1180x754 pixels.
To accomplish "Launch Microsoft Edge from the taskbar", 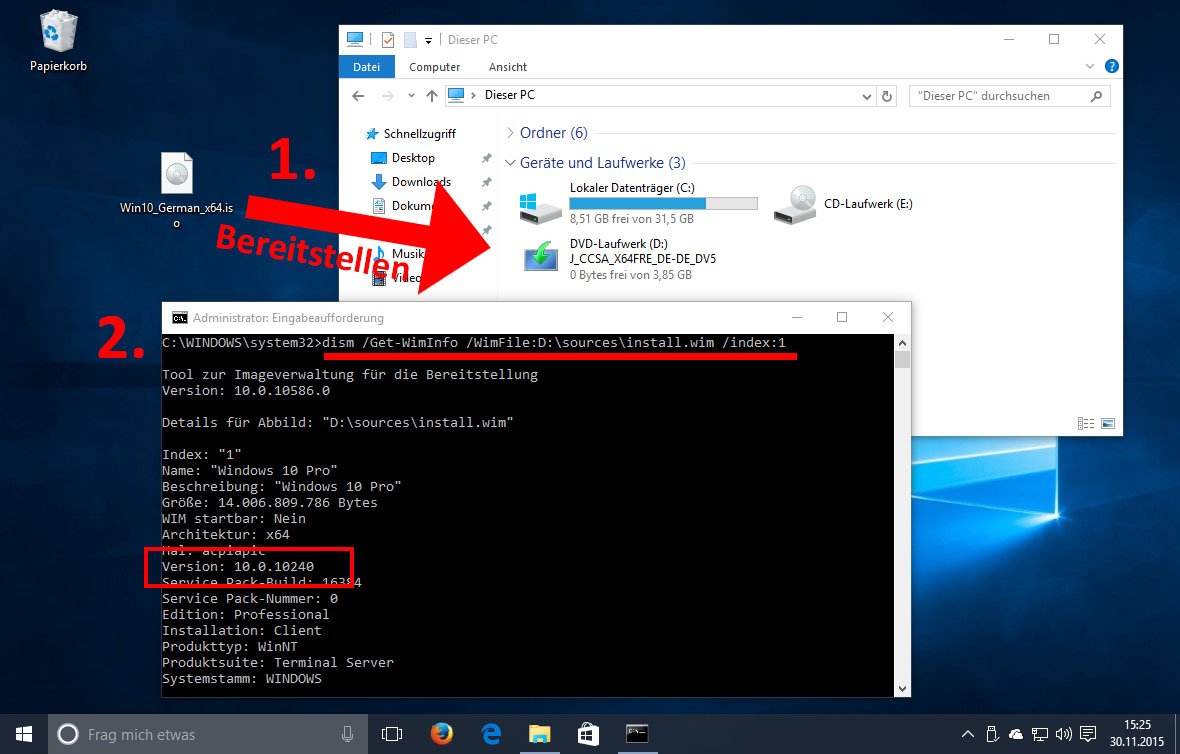I will (490, 733).
